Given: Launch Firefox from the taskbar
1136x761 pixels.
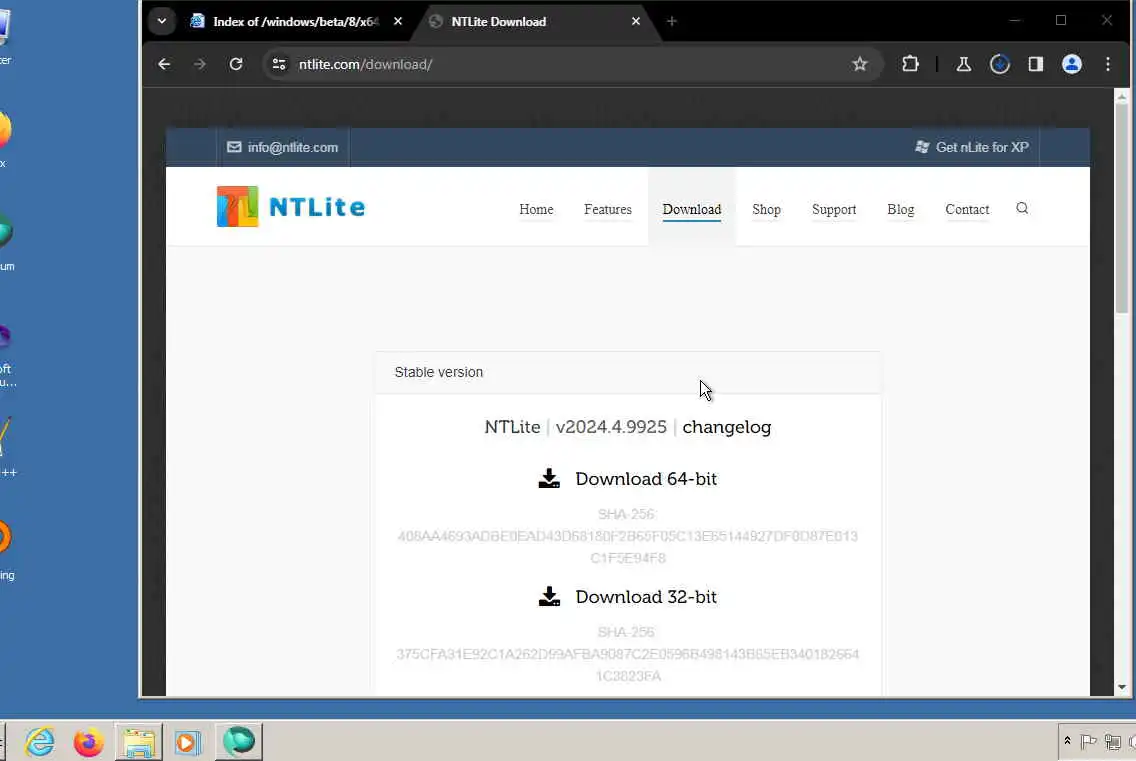Looking at the screenshot, I should [x=88, y=741].
